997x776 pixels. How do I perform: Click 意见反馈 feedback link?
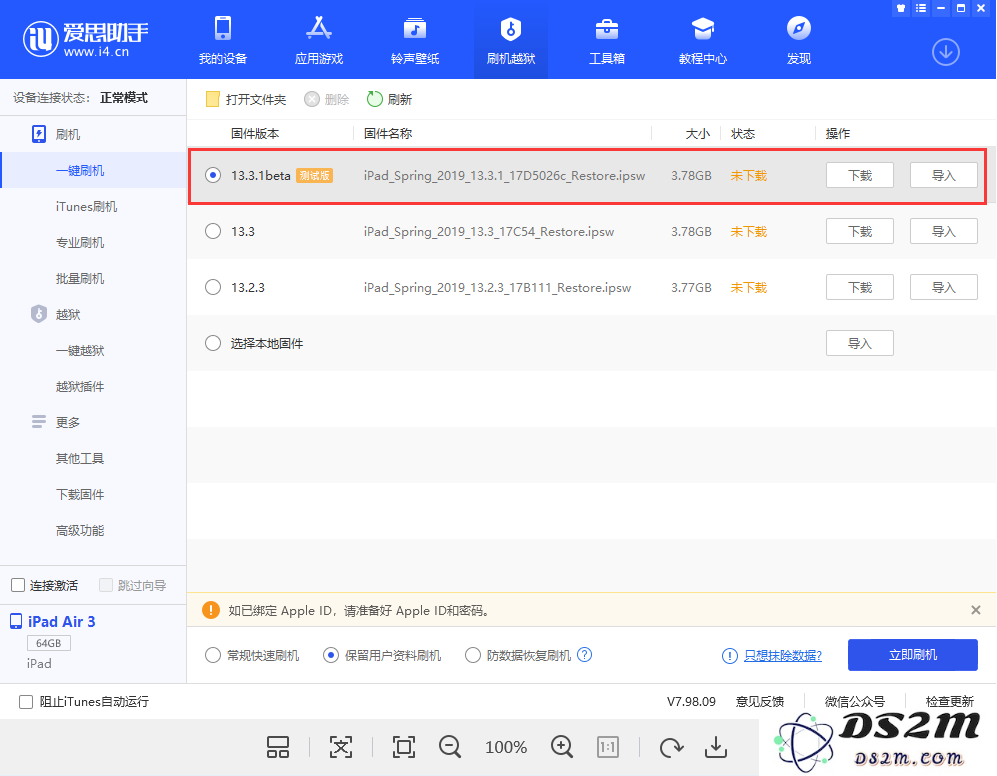[x=760, y=702]
